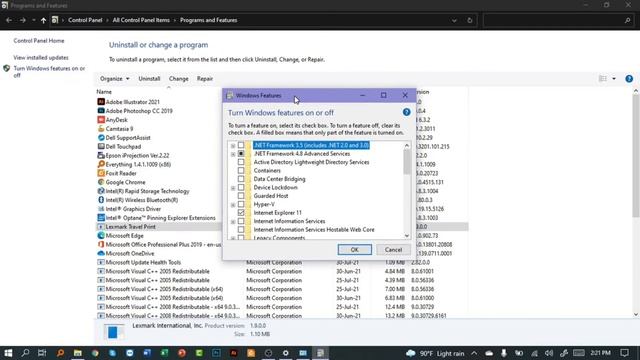Screen dimensions: 640x360
Task: Enable Hyper-V checkbox
Action: (241, 204)
